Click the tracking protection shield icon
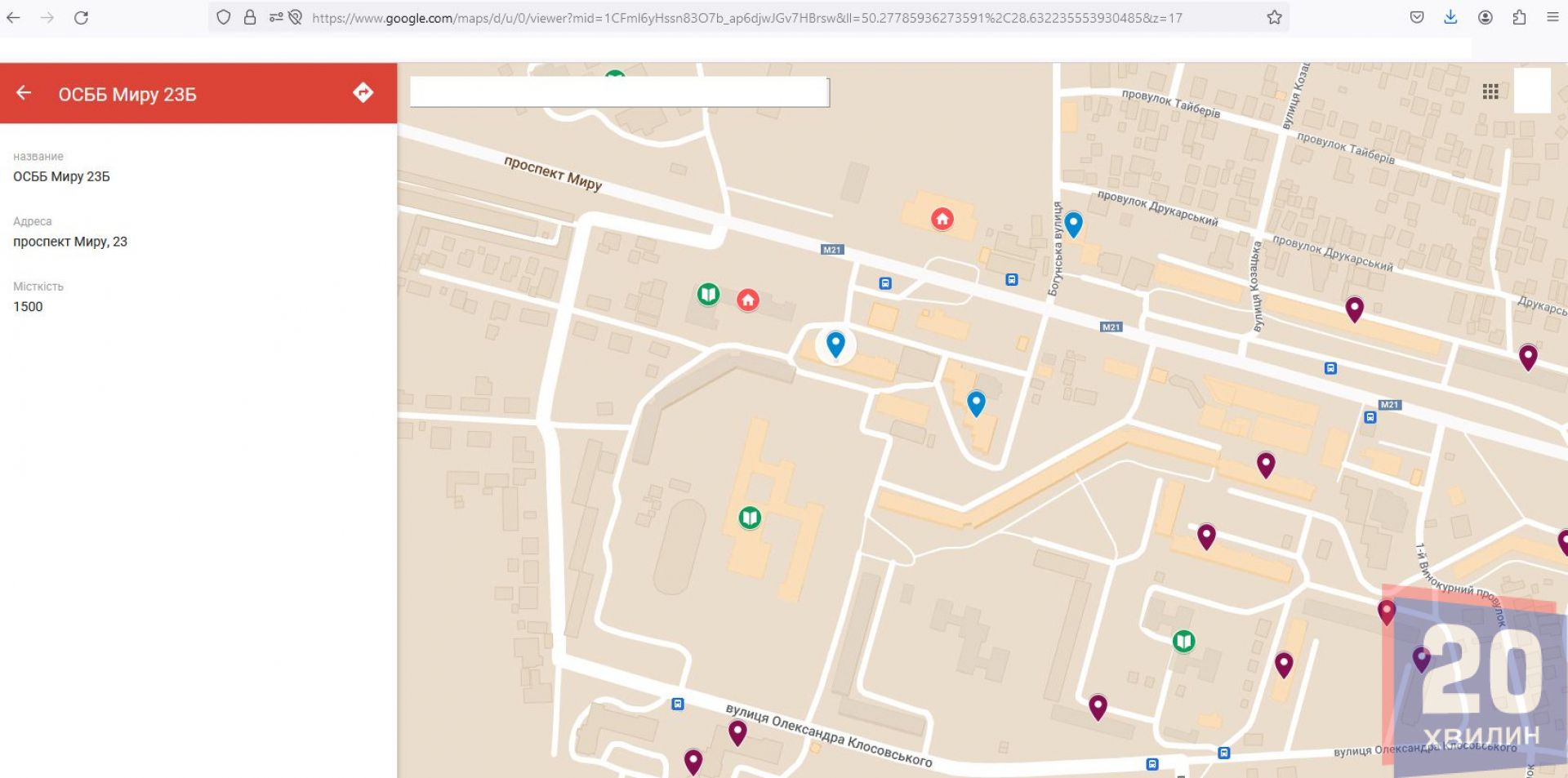This screenshot has width=1568, height=778. tap(224, 18)
